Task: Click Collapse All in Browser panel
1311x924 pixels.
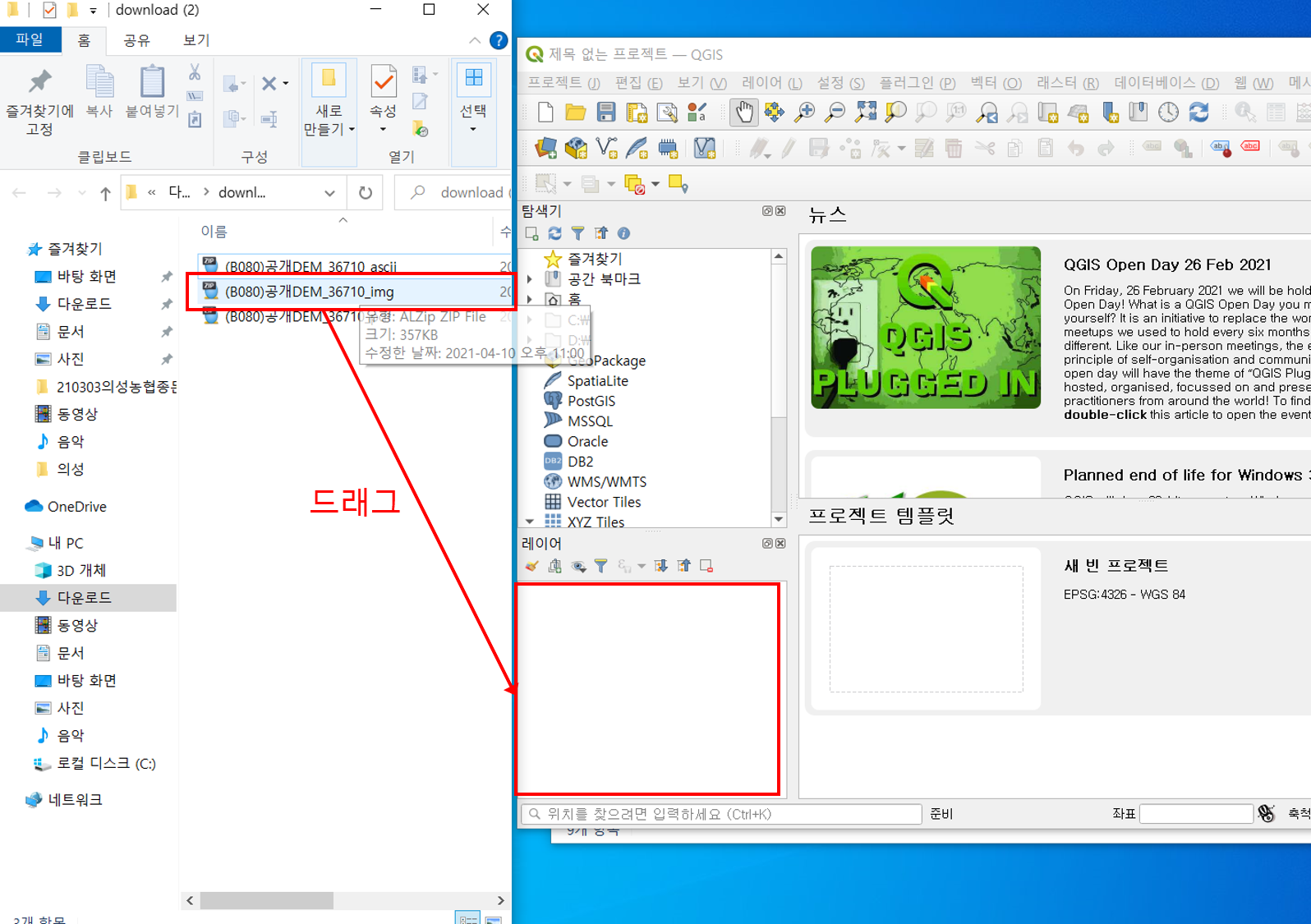Action: coord(601,233)
